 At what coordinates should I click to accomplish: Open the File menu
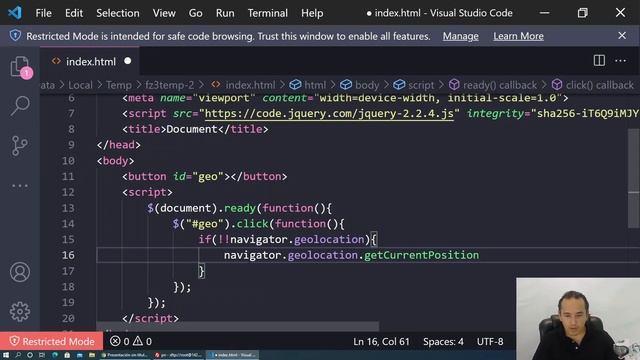43,13
